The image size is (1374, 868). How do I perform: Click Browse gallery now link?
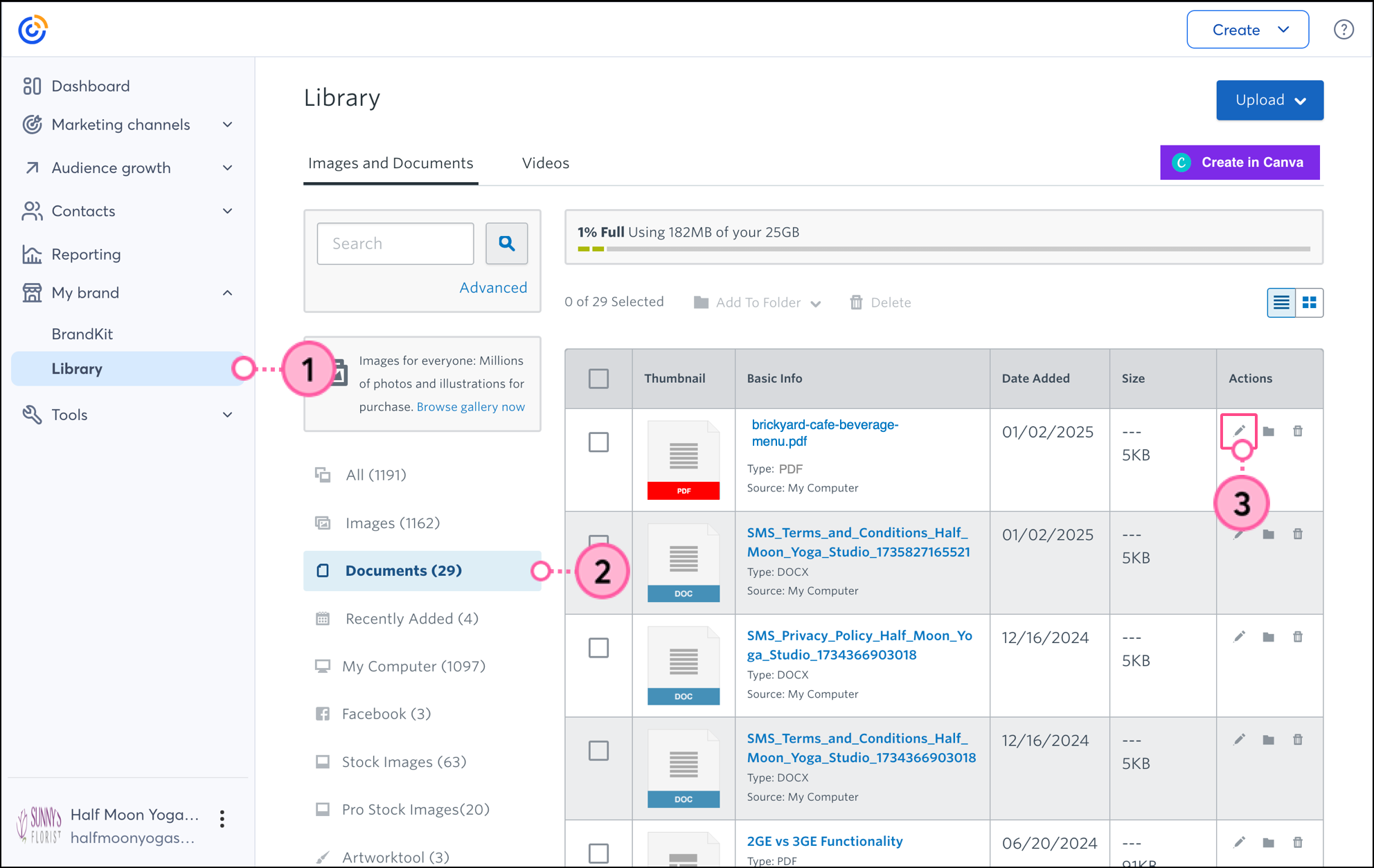tap(471, 407)
